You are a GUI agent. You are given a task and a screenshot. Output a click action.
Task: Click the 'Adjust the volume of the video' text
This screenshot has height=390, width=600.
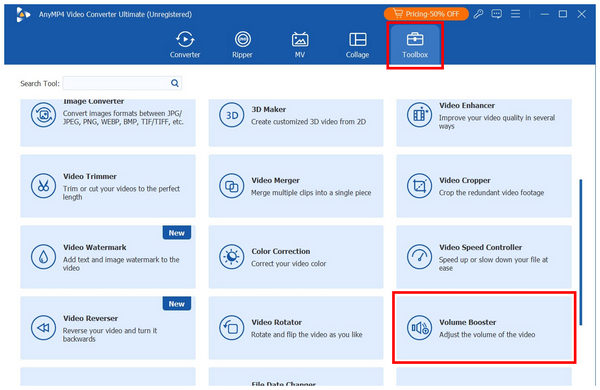(x=487, y=335)
